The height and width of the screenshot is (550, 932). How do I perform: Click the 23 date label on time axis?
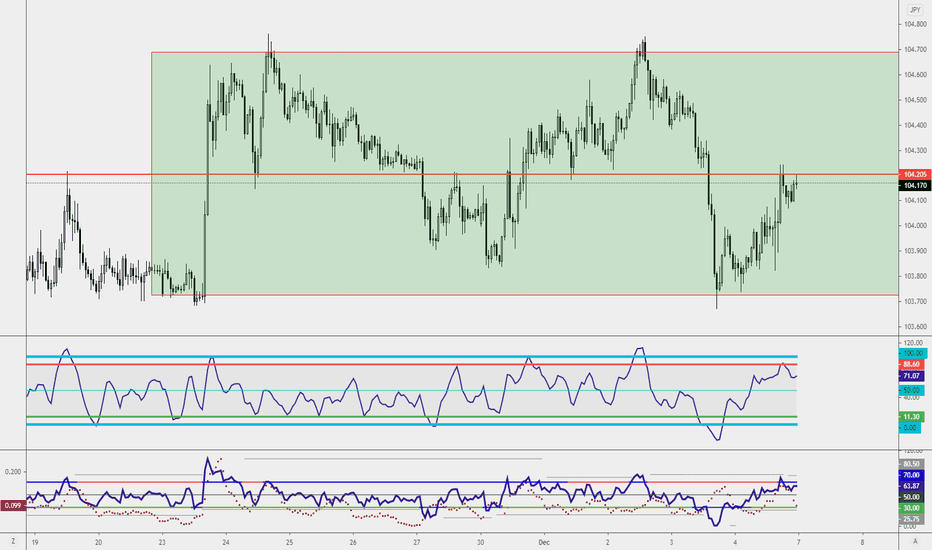162,542
